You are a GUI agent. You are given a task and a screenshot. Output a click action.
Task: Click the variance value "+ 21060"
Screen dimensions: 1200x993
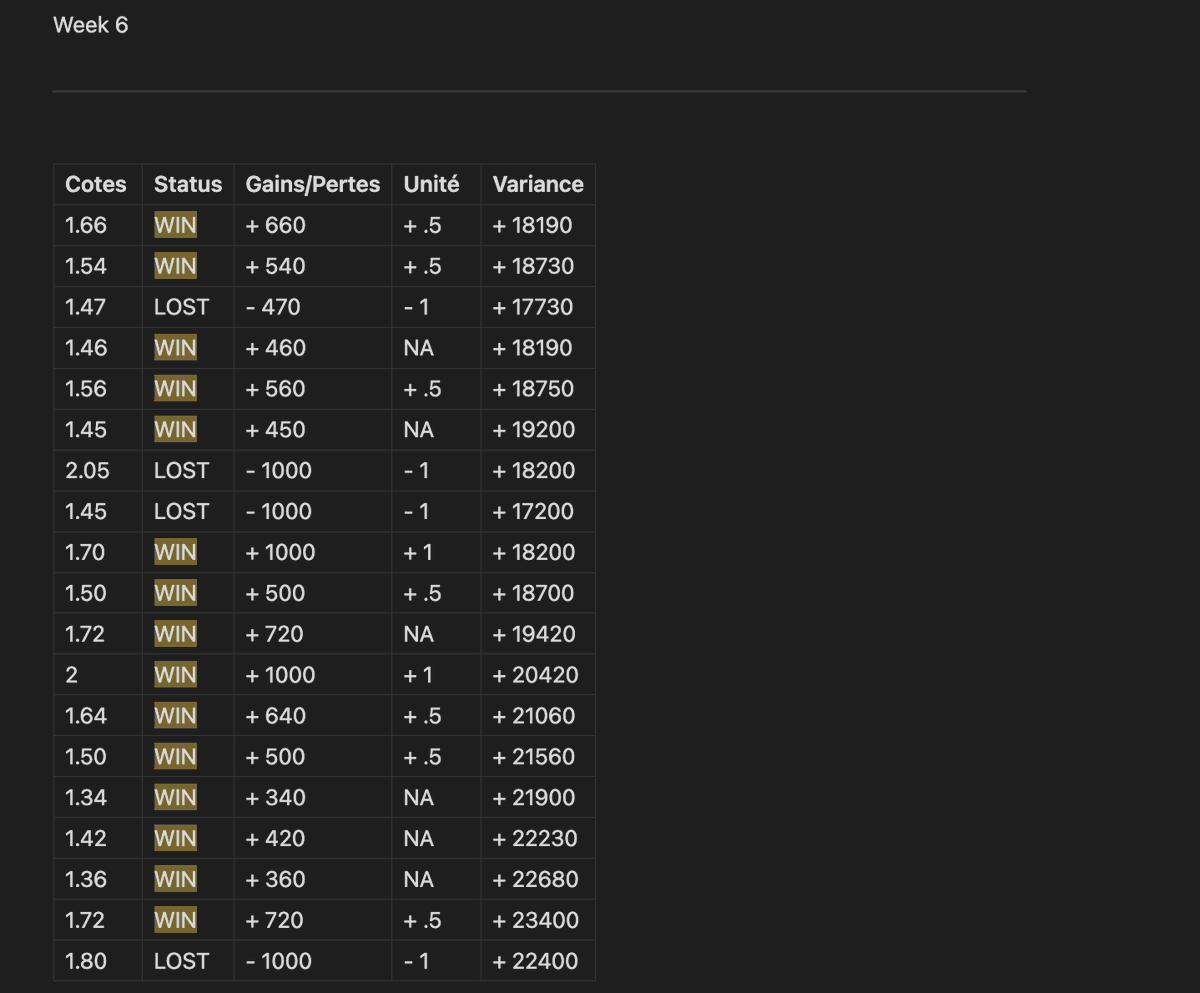534,716
